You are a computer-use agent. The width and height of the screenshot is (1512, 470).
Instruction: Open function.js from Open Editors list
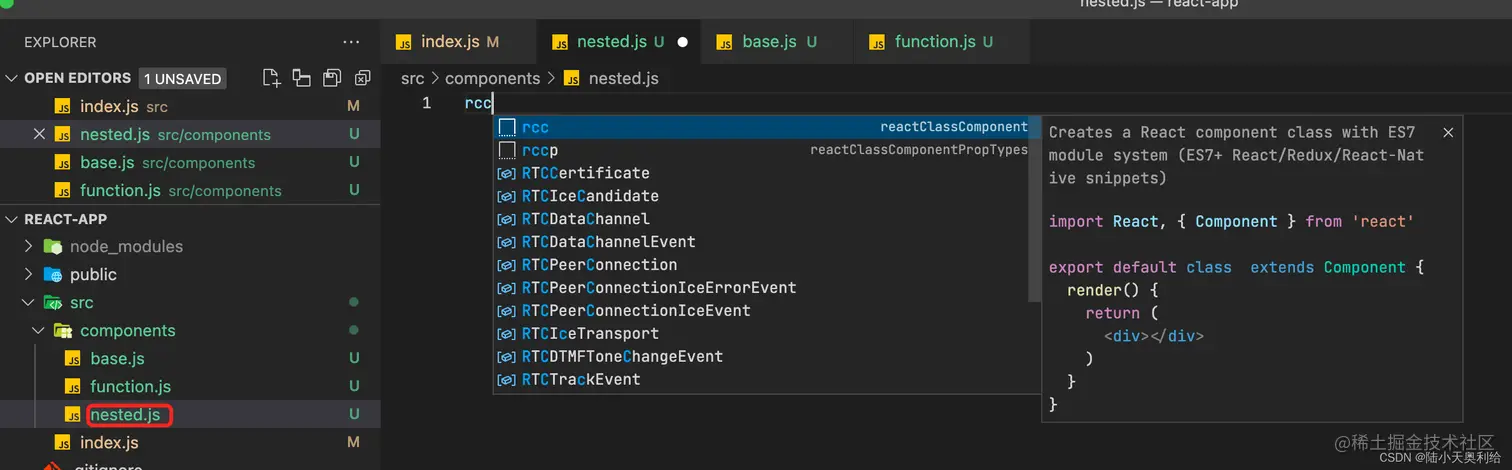190,190
